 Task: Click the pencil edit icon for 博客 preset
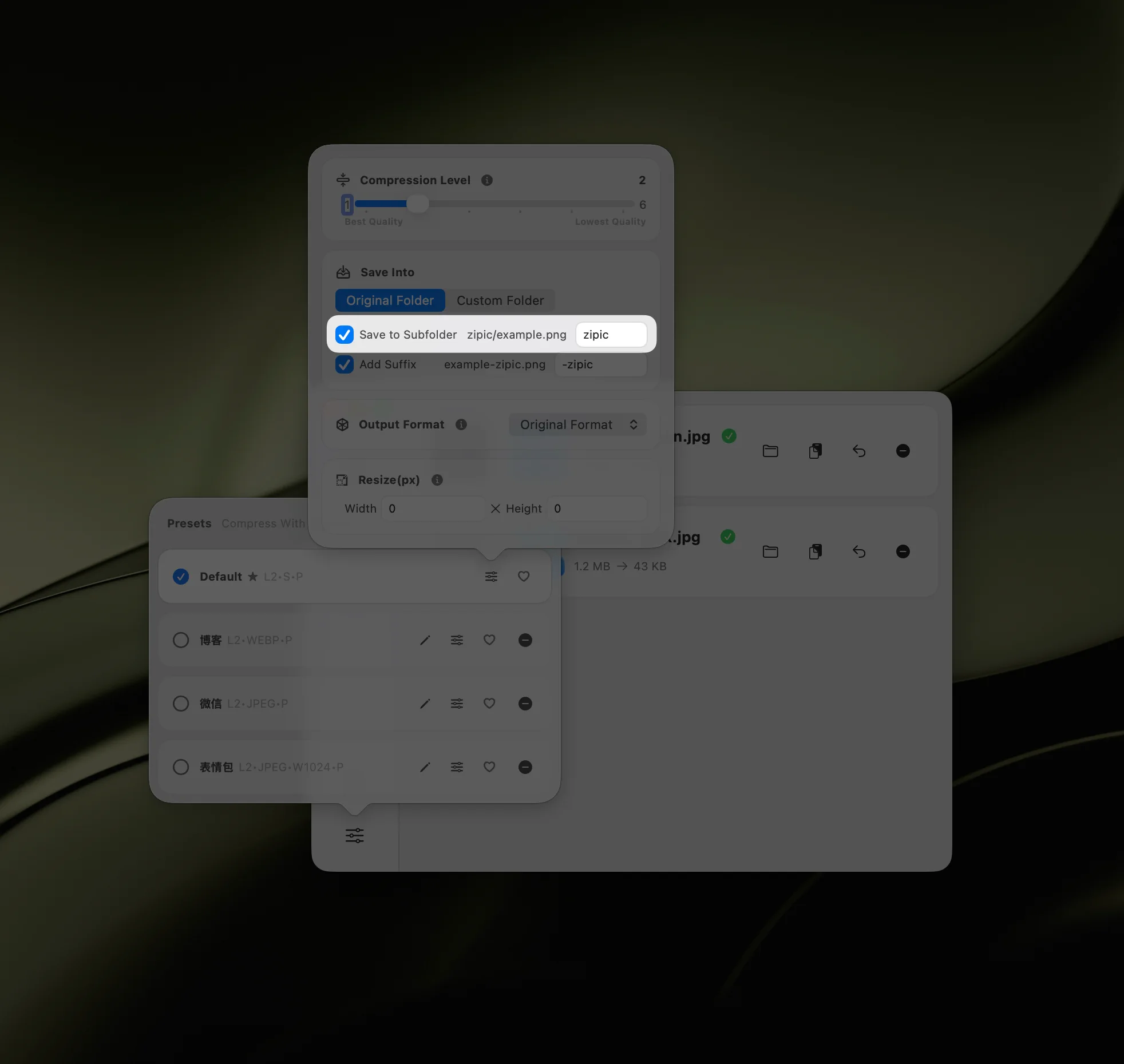pos(425,640)
